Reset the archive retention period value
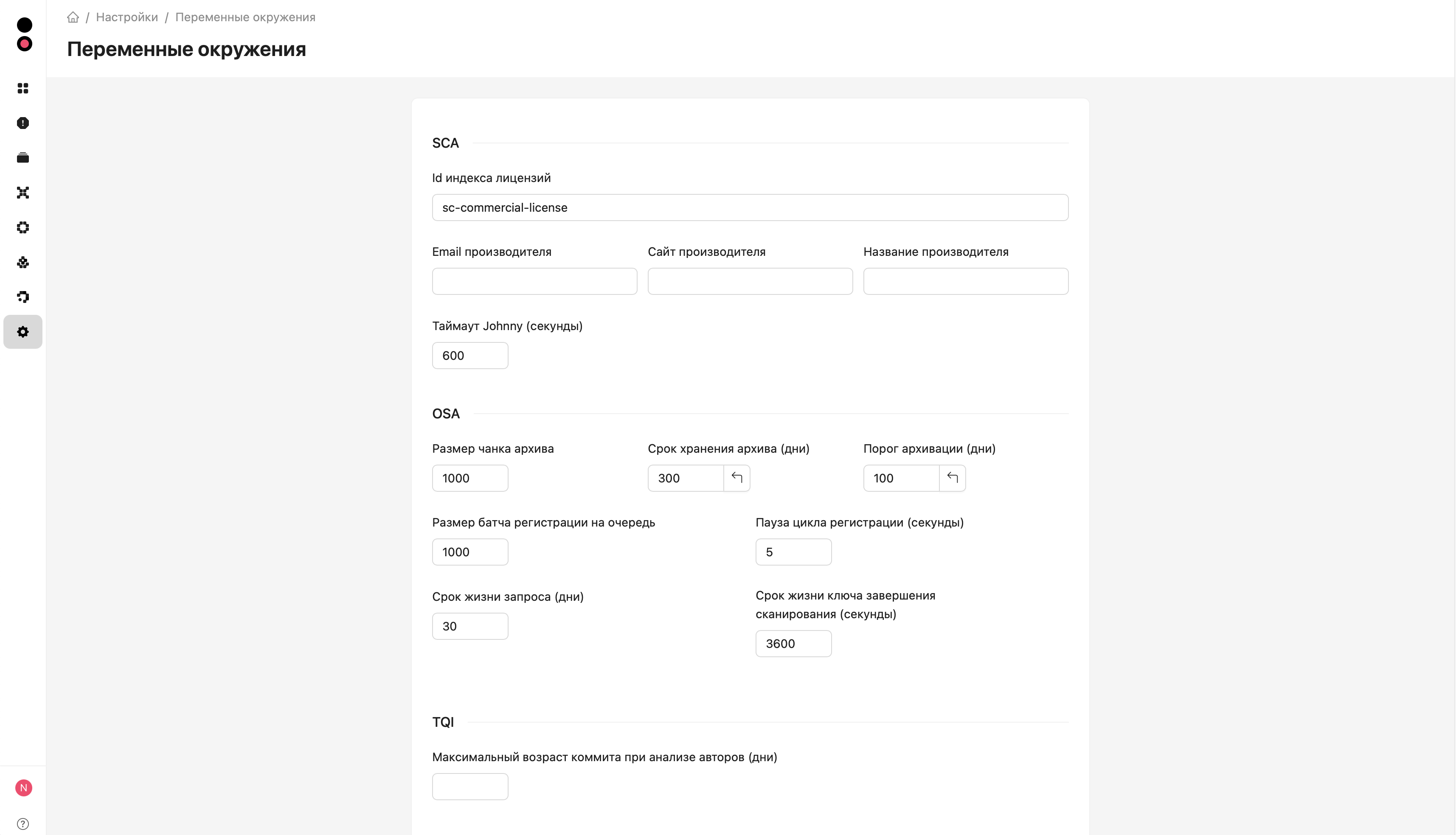Image resolution: width=1456 pixels, height=835 pixels. (736, 478)
